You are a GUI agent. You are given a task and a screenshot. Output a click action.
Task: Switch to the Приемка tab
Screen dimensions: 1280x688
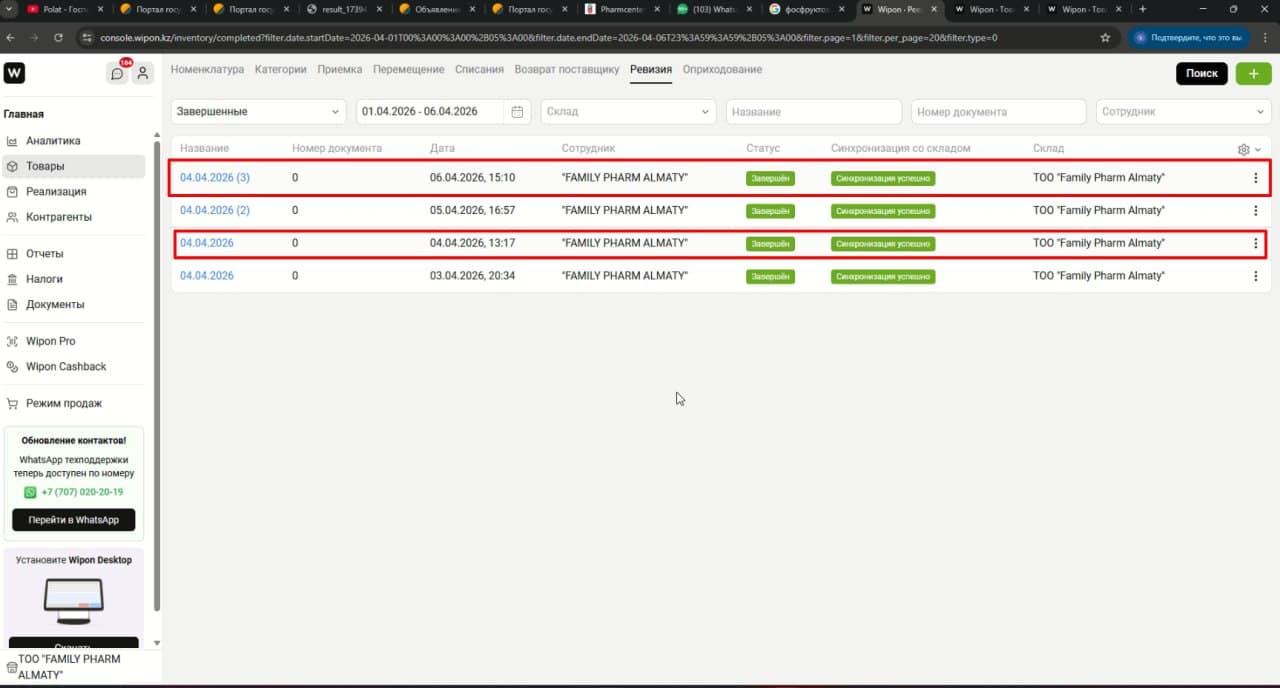[x=339, y=70]
